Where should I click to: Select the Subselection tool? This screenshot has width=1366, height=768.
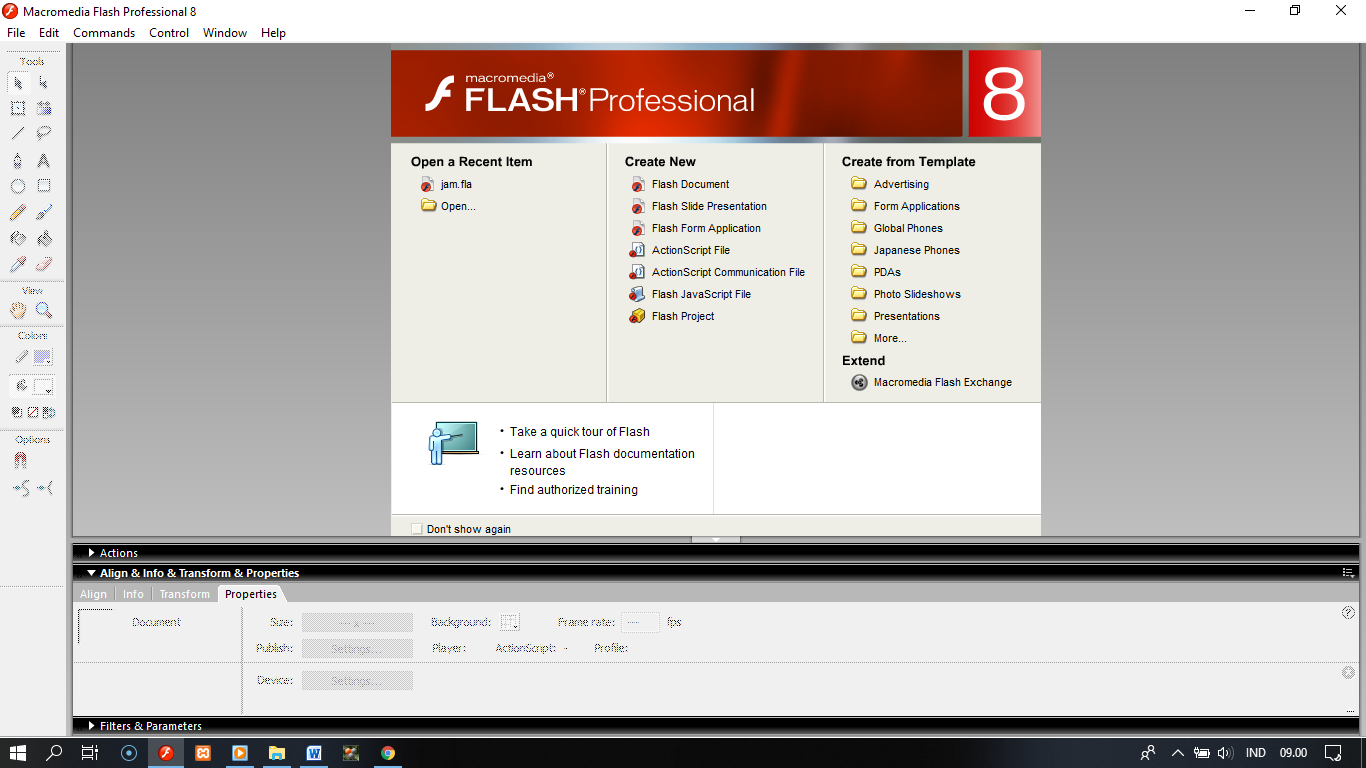pos(44,82)
